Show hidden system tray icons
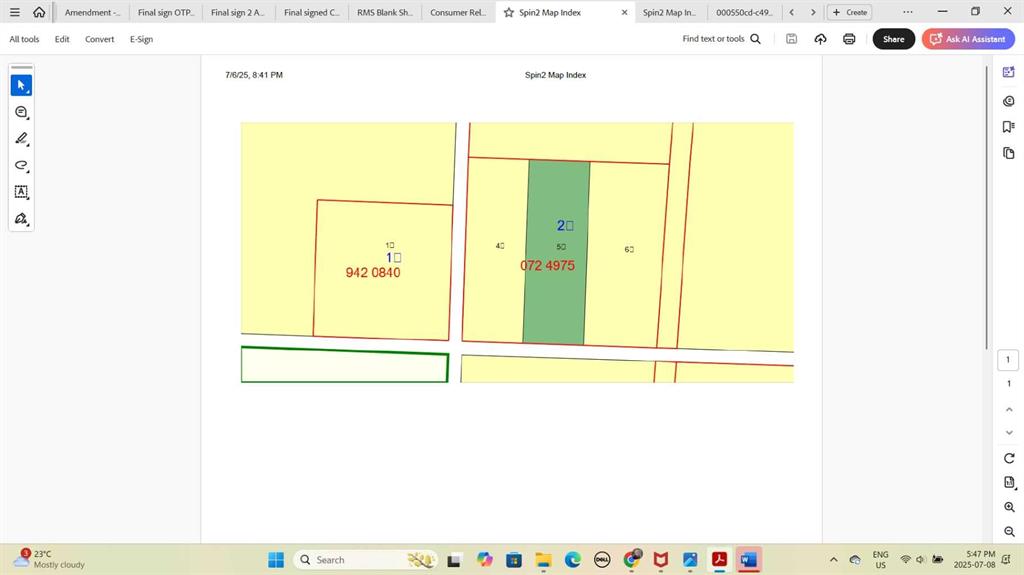The width and height of the screenshot is (1024, 575). [834, 560]
